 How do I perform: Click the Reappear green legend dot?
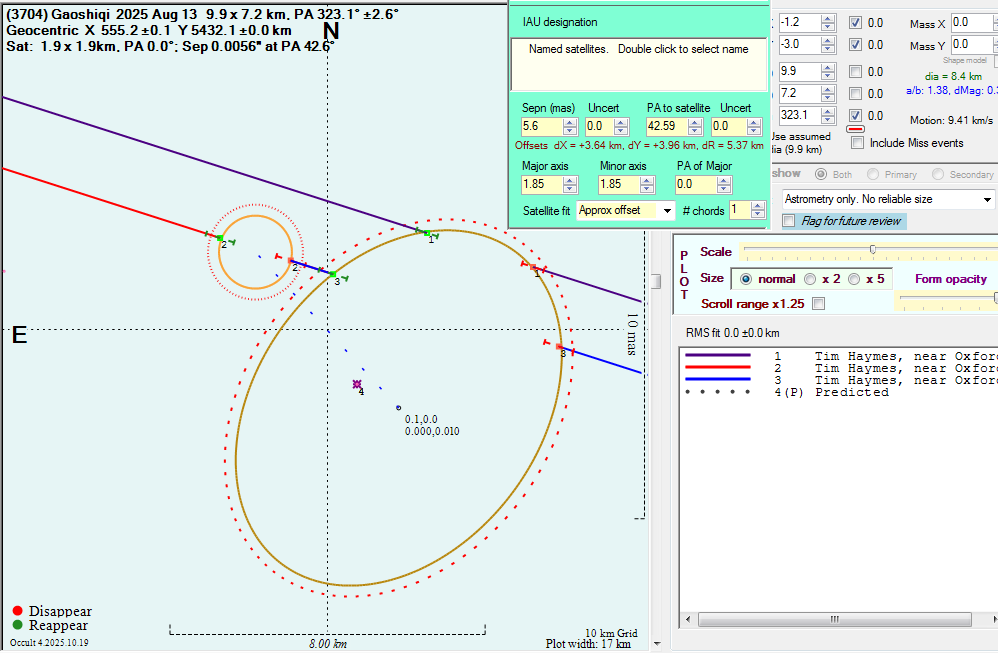tap(17, 626)
